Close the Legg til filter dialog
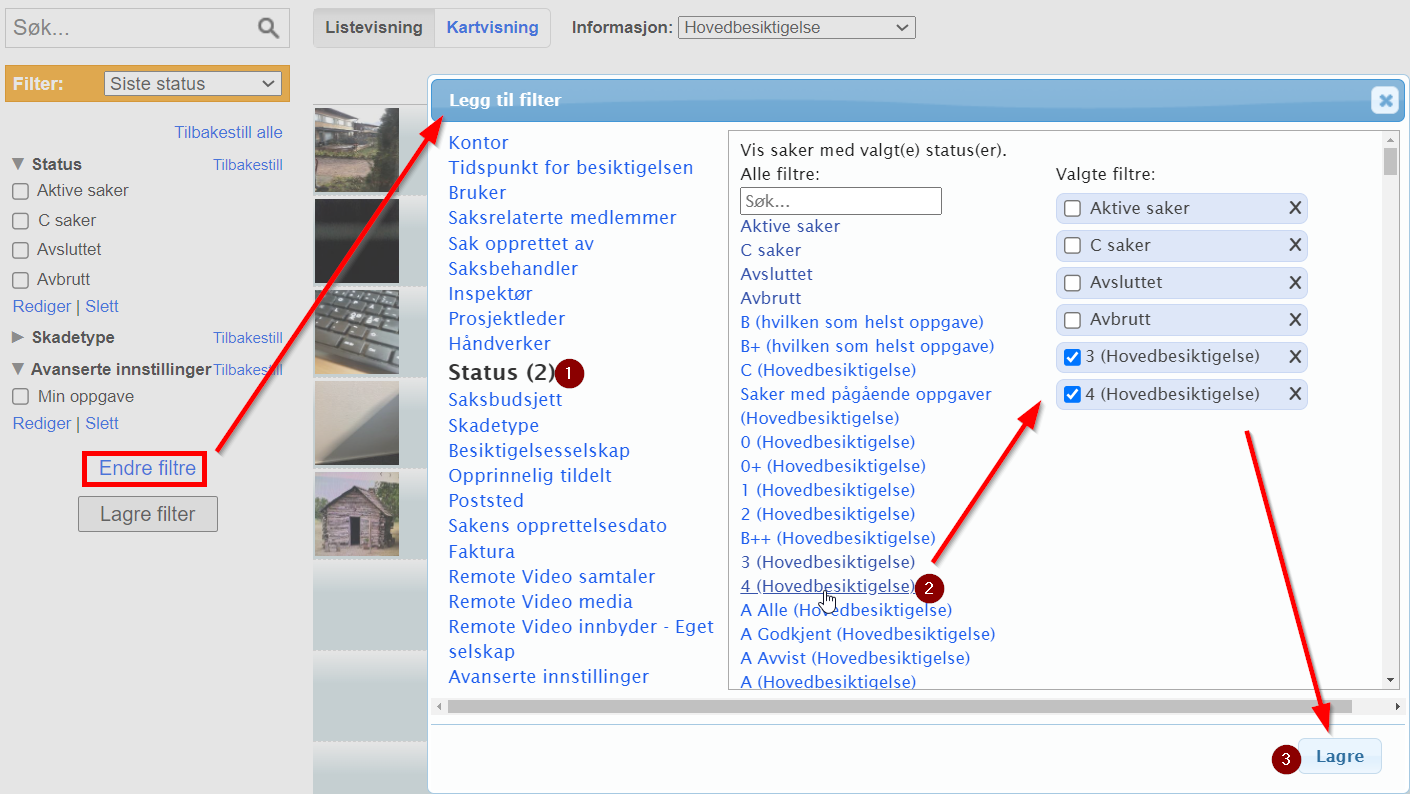This screenshot has width=1410, height=794. pos(1384,100)
